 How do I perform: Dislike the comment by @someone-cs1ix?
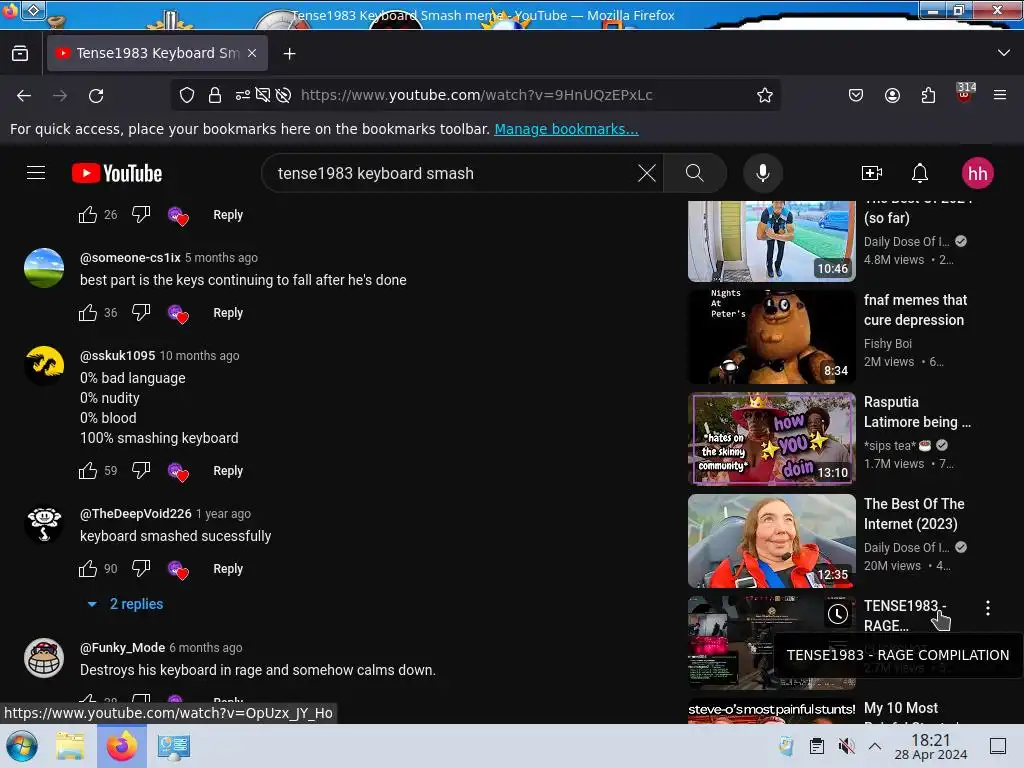pyautogui.click(x=141, y=313)
